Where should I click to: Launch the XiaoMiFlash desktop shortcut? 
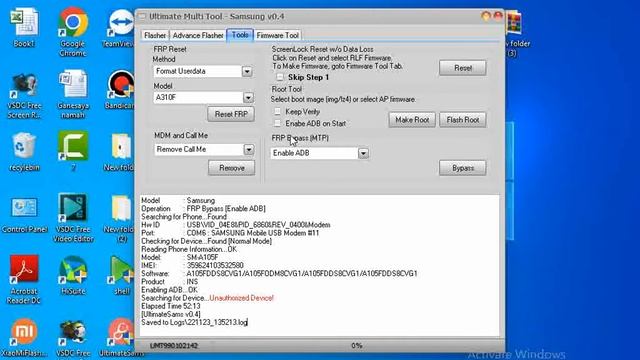(x=24, y=337)
